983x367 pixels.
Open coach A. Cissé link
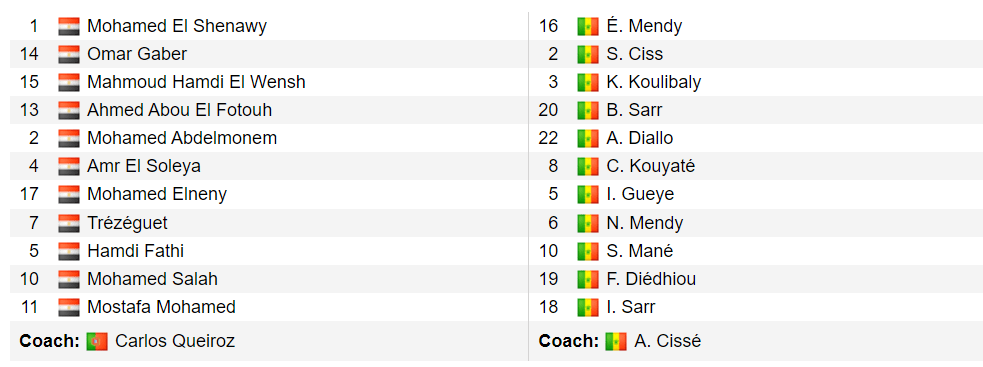click(x=668, y=341)
